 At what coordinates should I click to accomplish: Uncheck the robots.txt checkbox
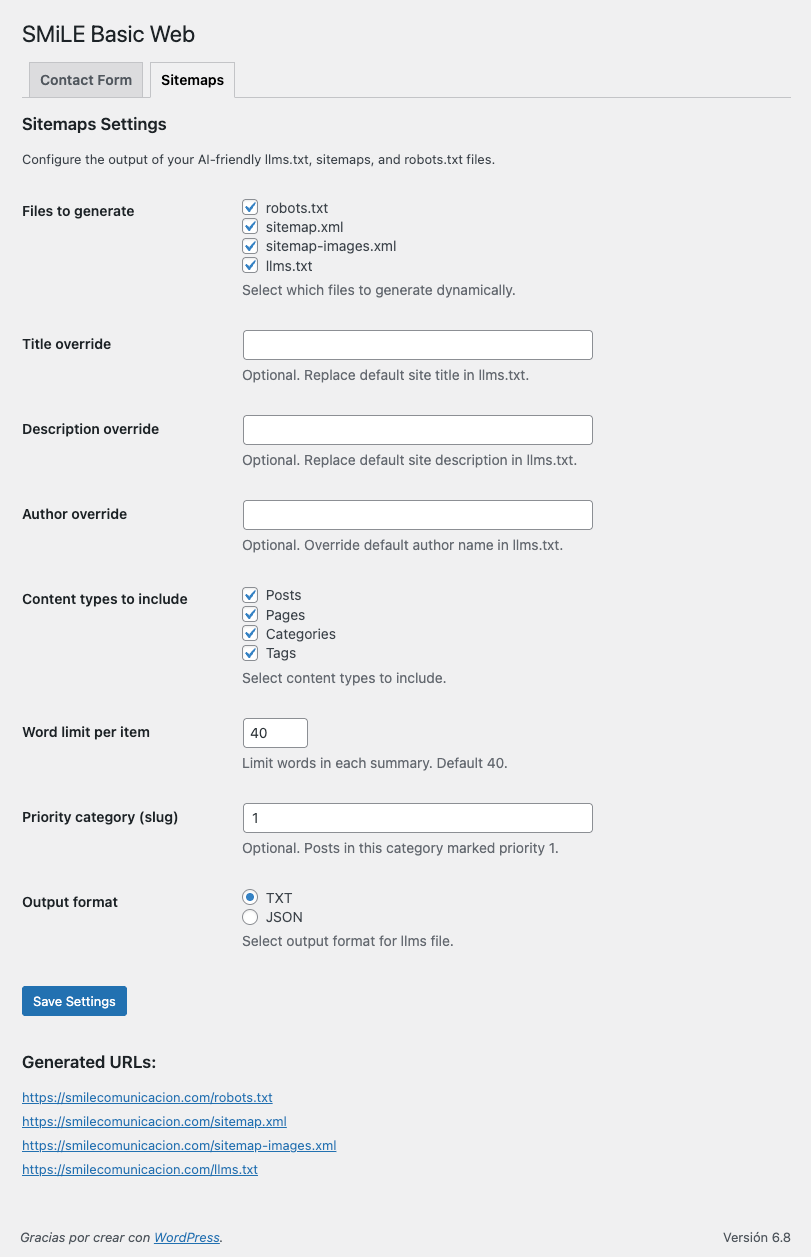[250, 208]
